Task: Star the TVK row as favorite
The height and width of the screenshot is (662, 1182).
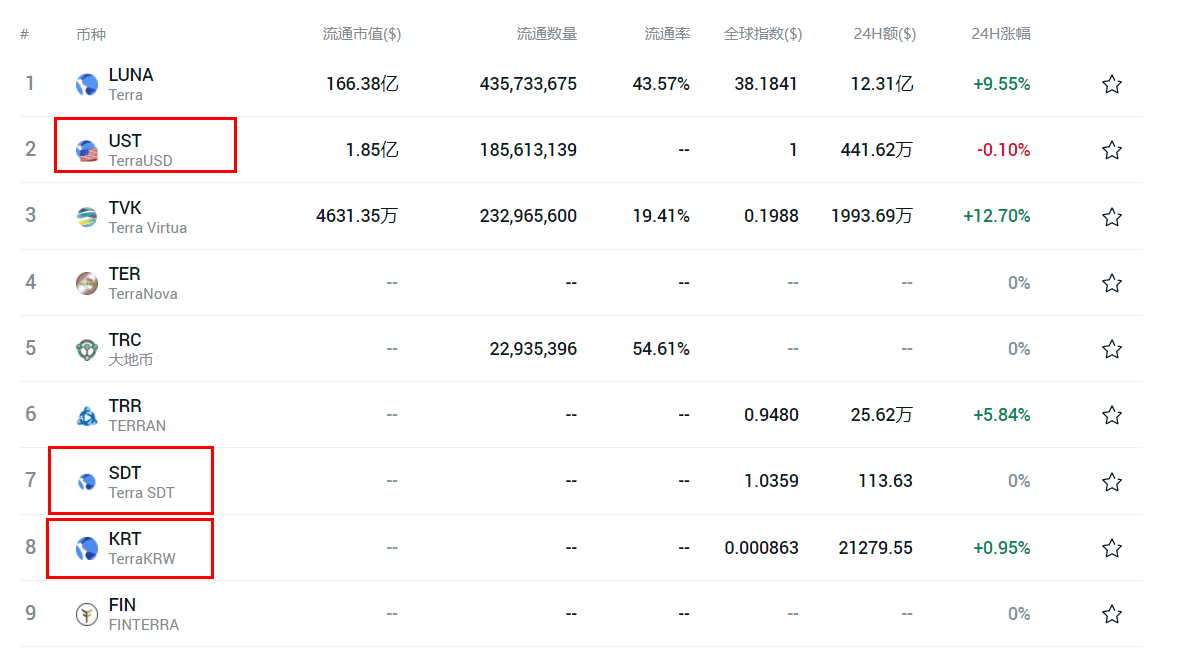Action: [x=1111, y=216]
